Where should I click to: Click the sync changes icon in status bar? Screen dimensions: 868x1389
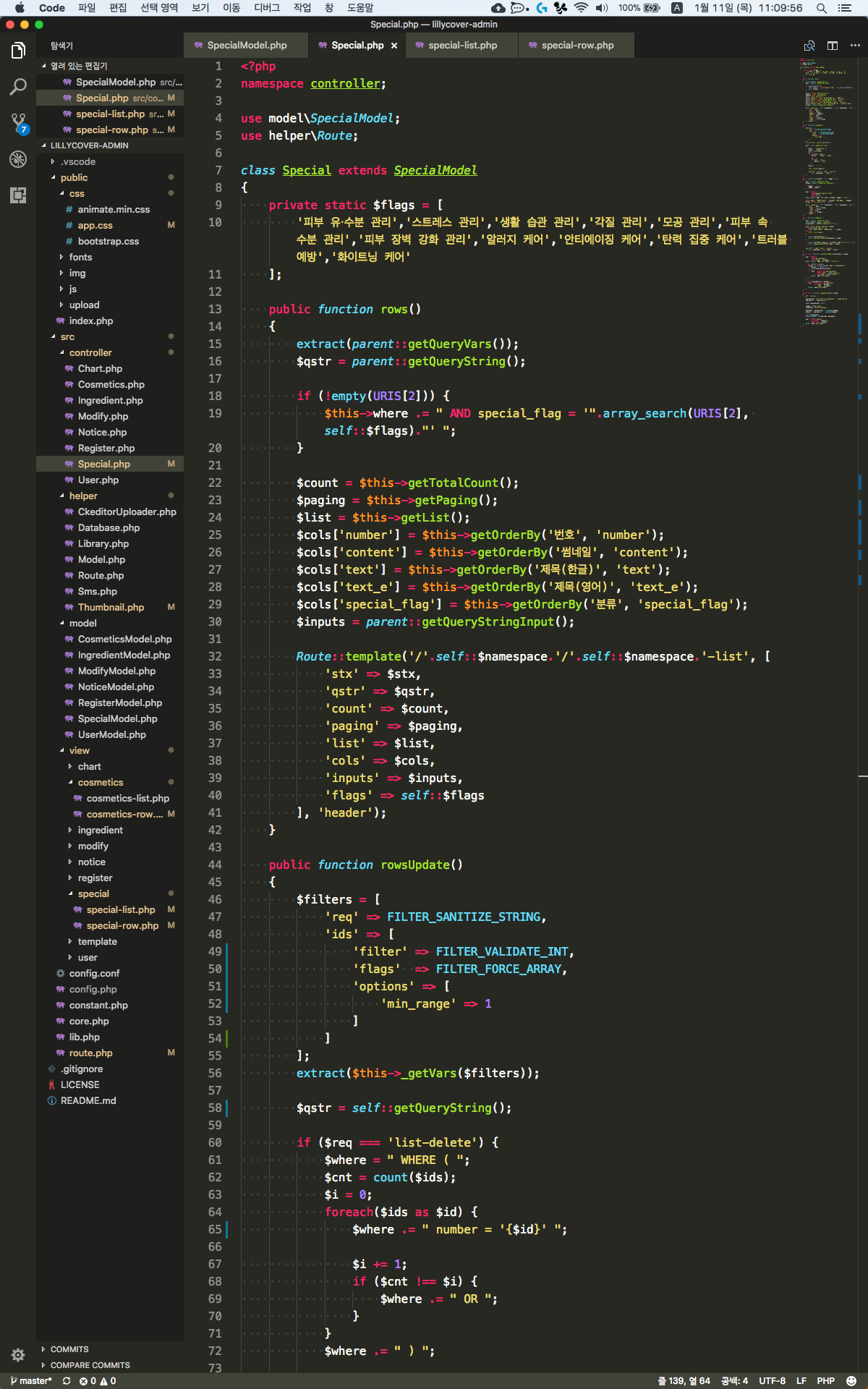(67, 1381)
